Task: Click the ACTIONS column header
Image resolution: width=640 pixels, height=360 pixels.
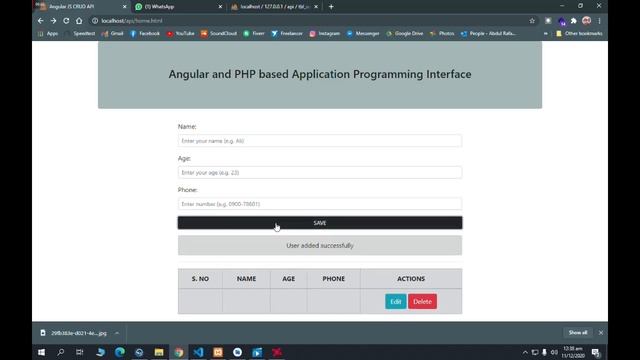Action: pos(411,279)
